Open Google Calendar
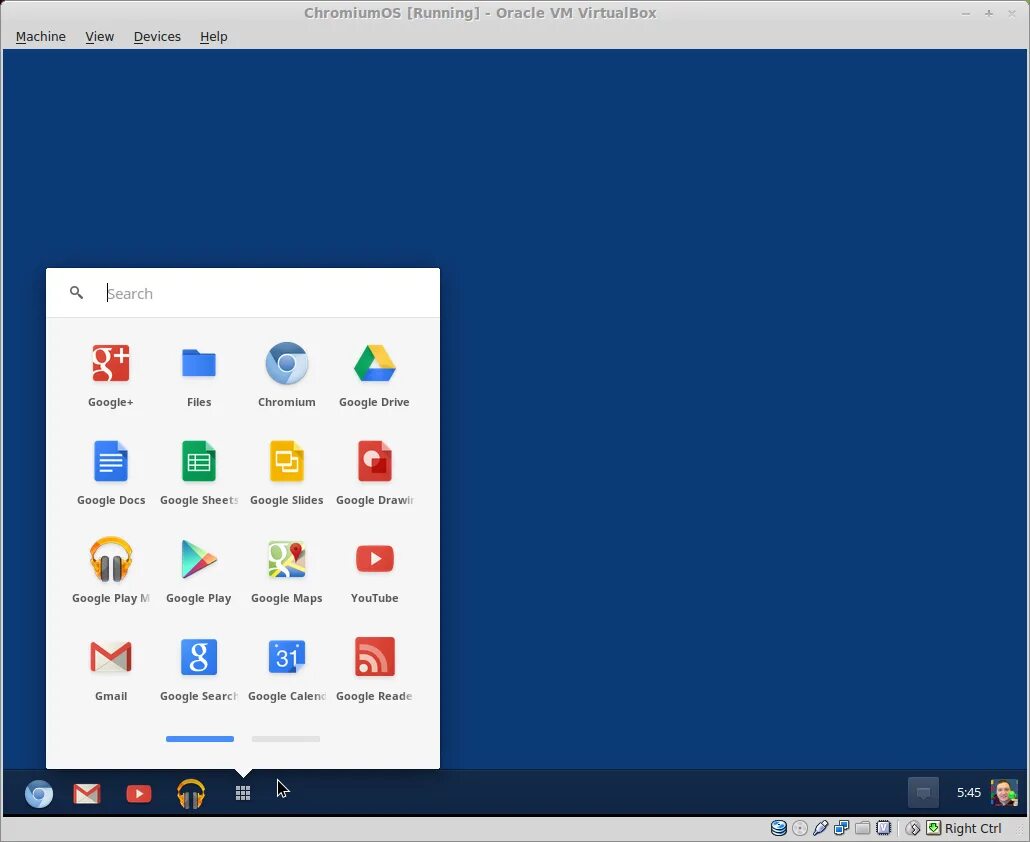Image resolution: width=1030 pixels, height=842 pixels. [x=286, y=657]
